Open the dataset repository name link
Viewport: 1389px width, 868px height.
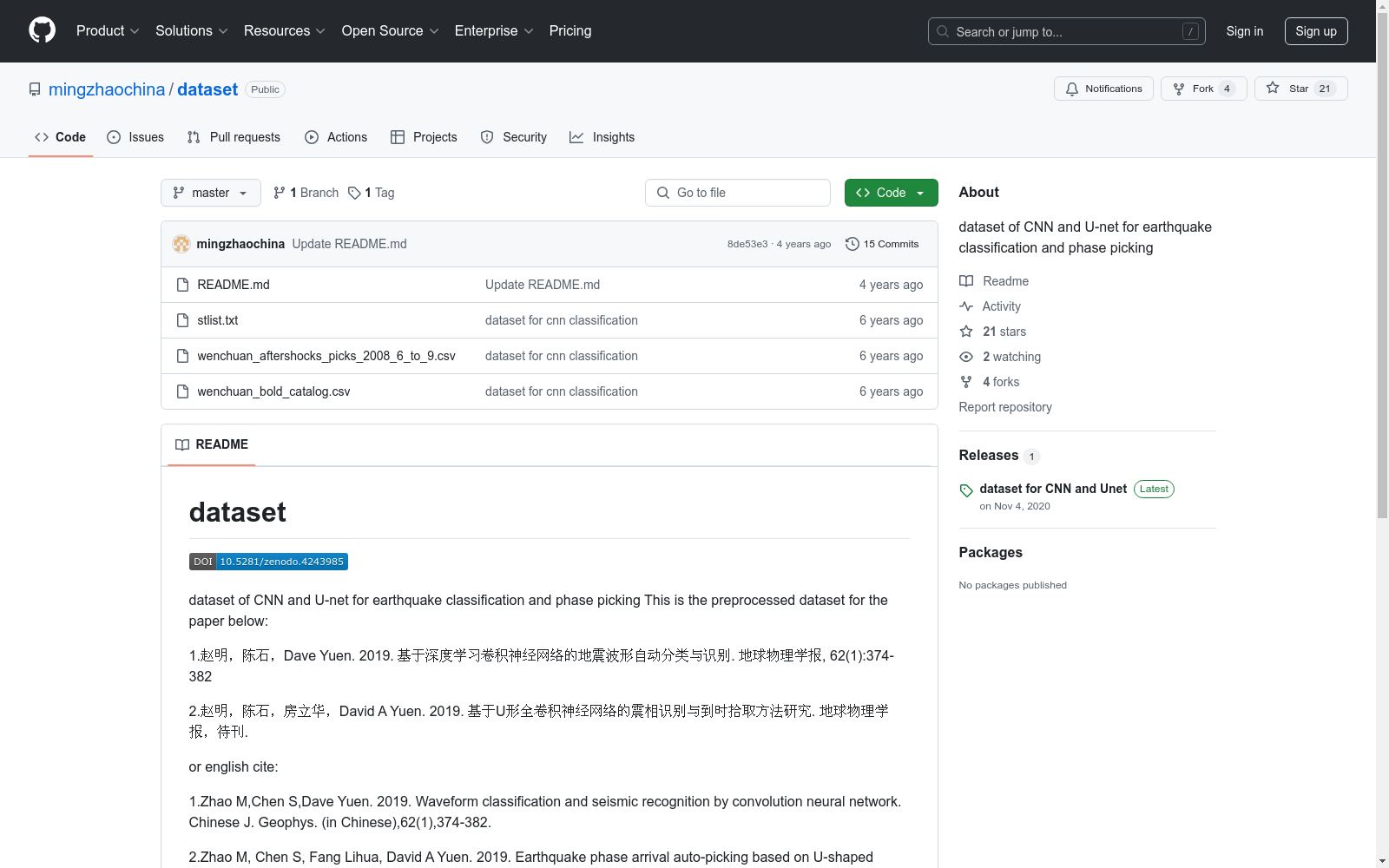(207, 89)
